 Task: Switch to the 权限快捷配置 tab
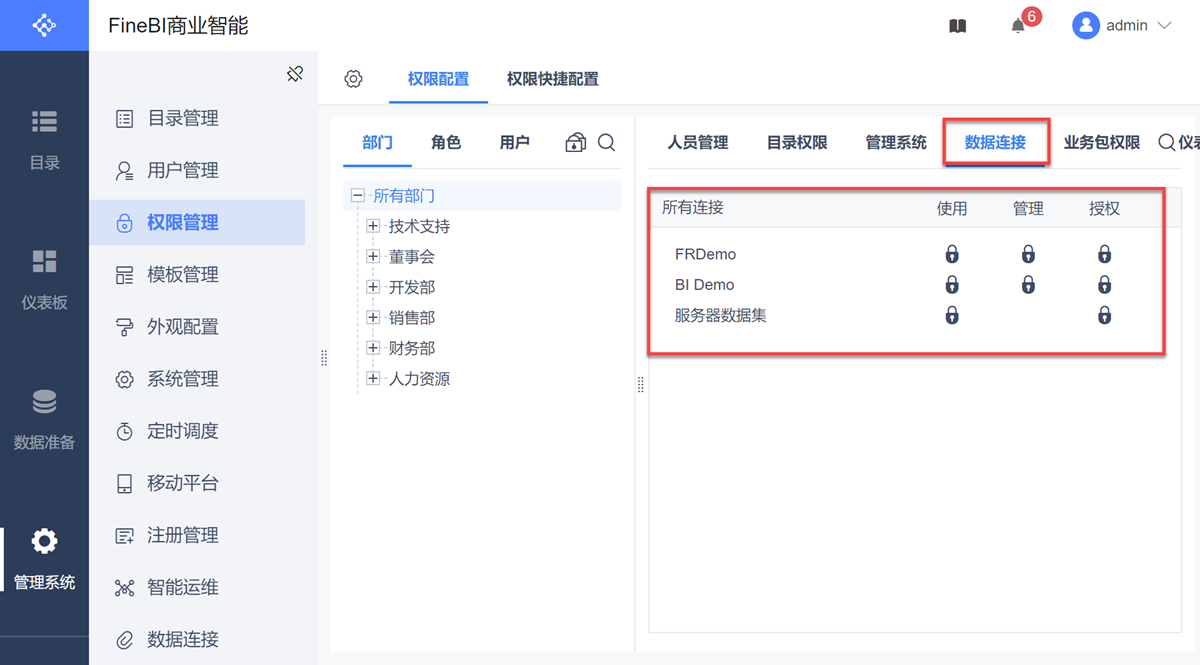coord(552,79)
